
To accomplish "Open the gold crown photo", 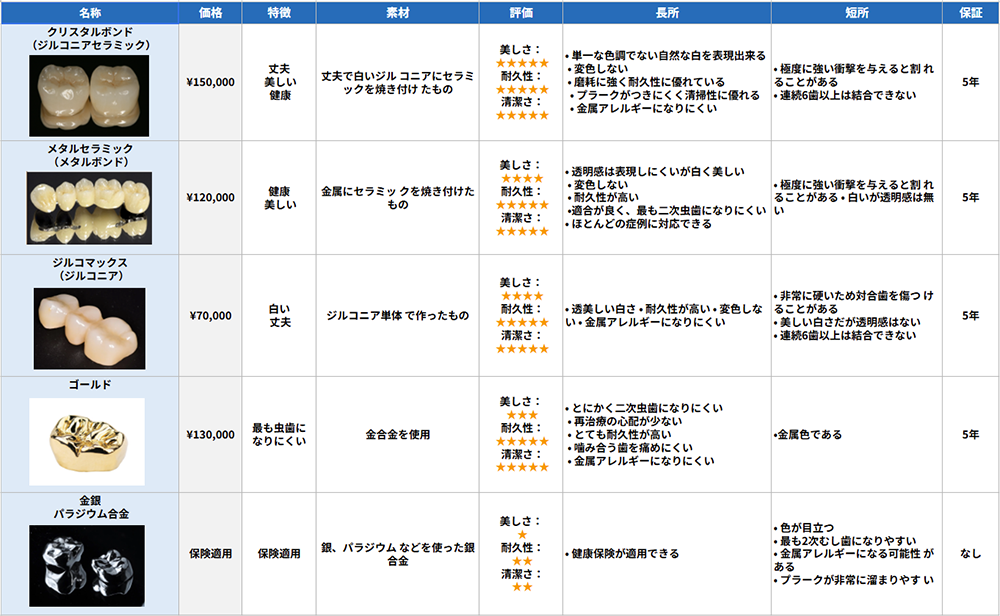I will pyautogui.click(x=87, y=441).
